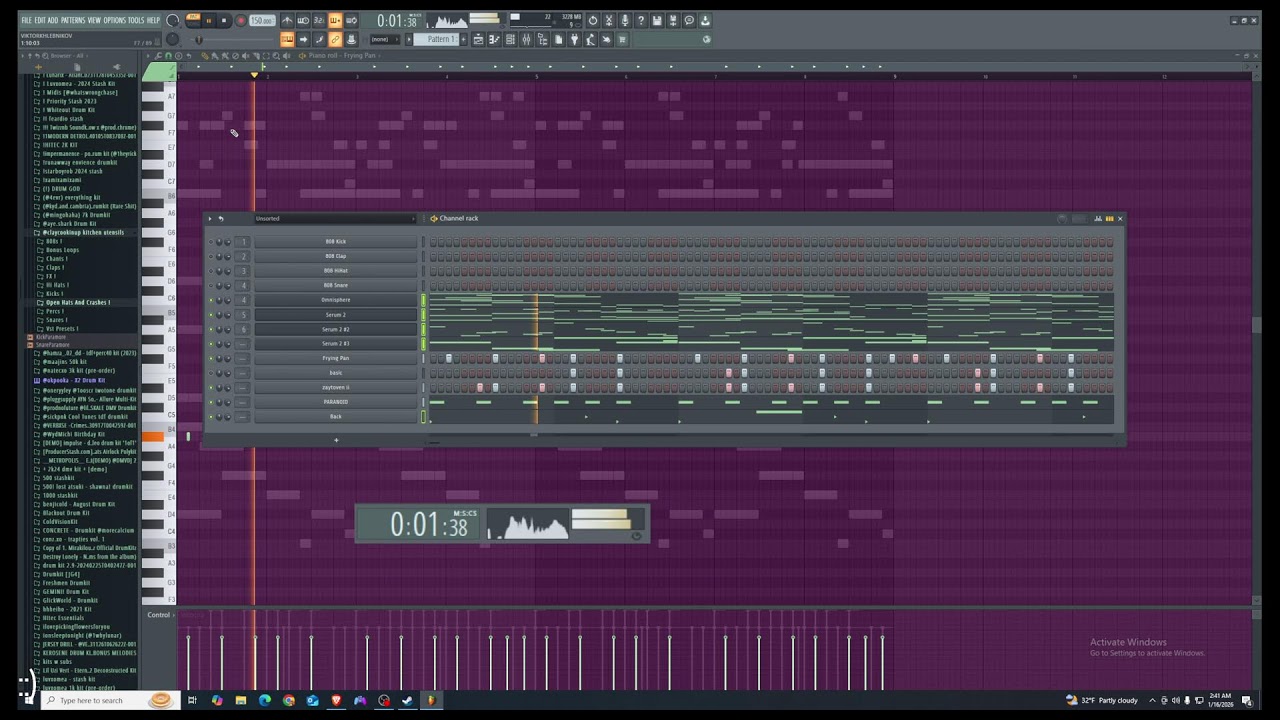
Task: Select the 808 Kick channel button
Action: pyautogui.click(x=335, y=242)
